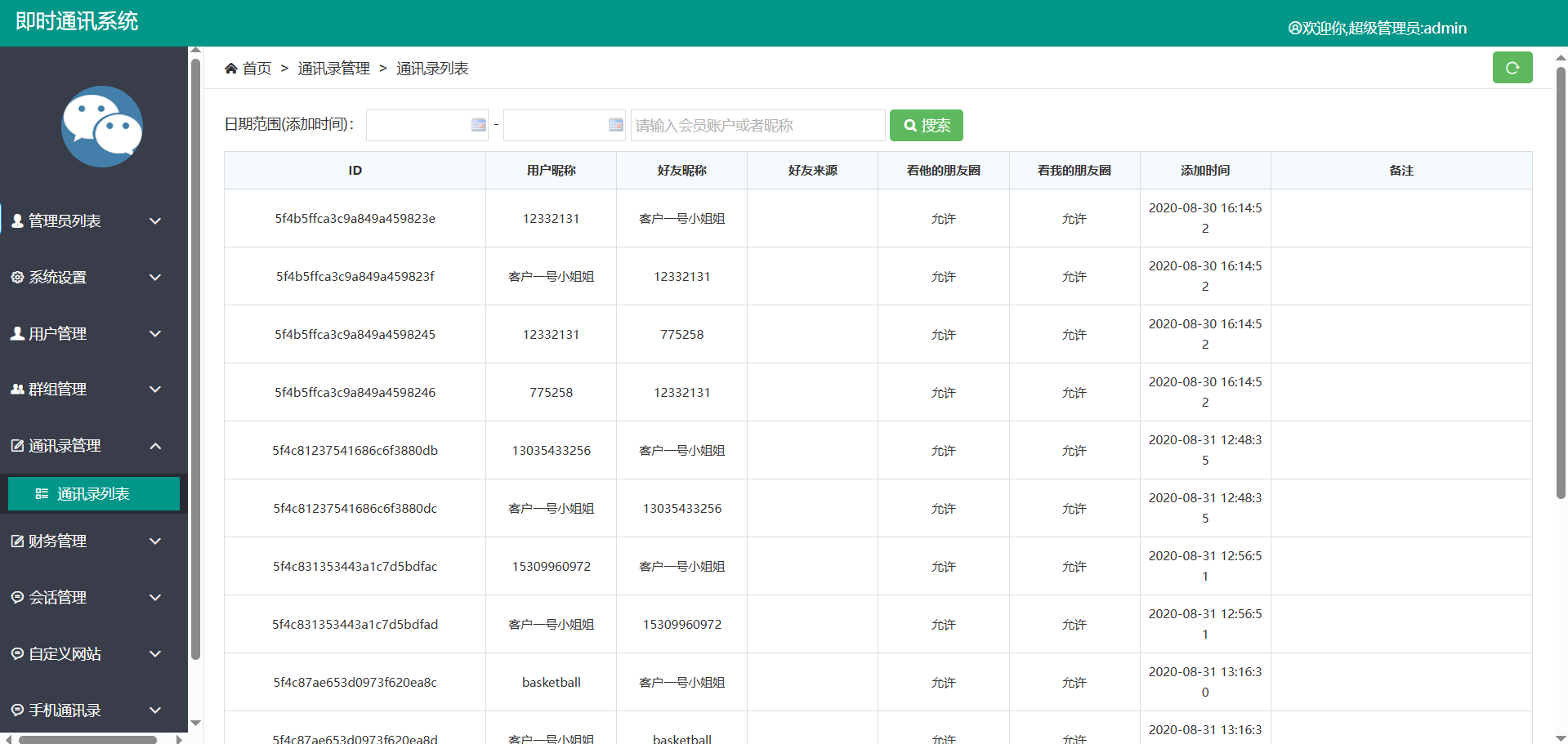Screen dimensions: 1568x744
Task: Click the green 搜索 button
Action: [926, 126]
